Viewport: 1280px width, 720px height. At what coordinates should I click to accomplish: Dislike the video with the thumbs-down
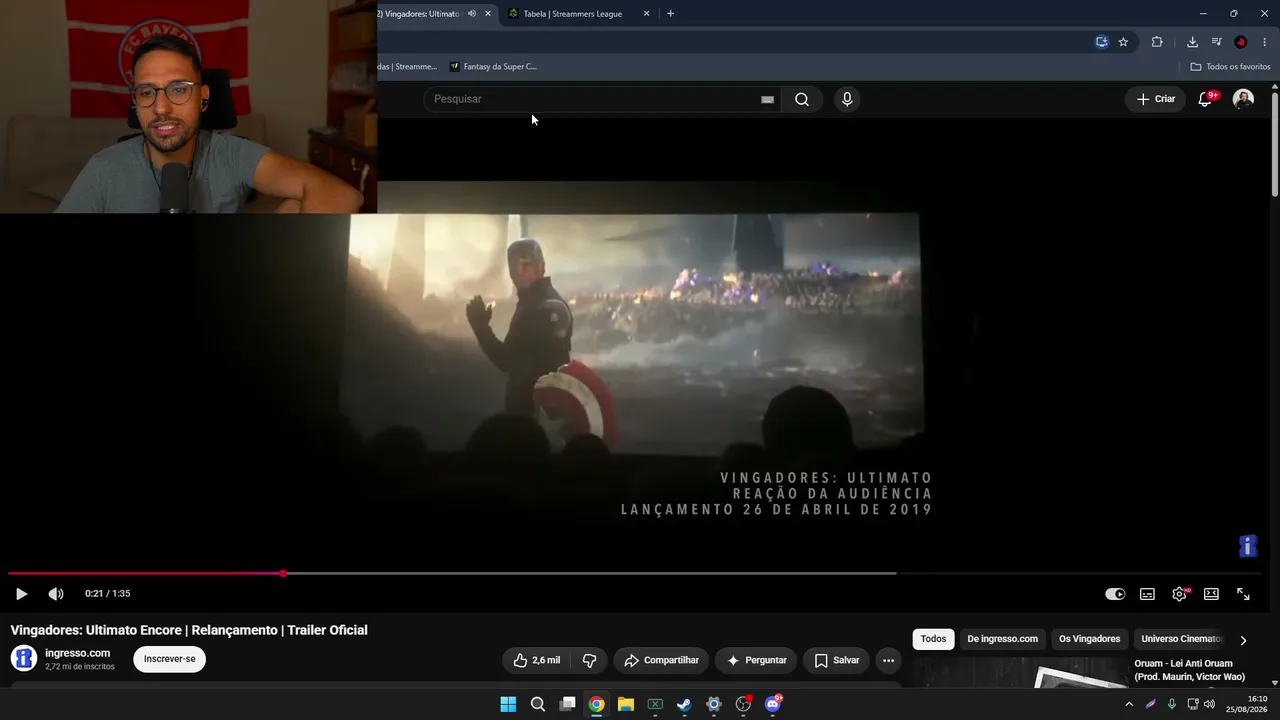pyautogui.click(x=589, y=660)
